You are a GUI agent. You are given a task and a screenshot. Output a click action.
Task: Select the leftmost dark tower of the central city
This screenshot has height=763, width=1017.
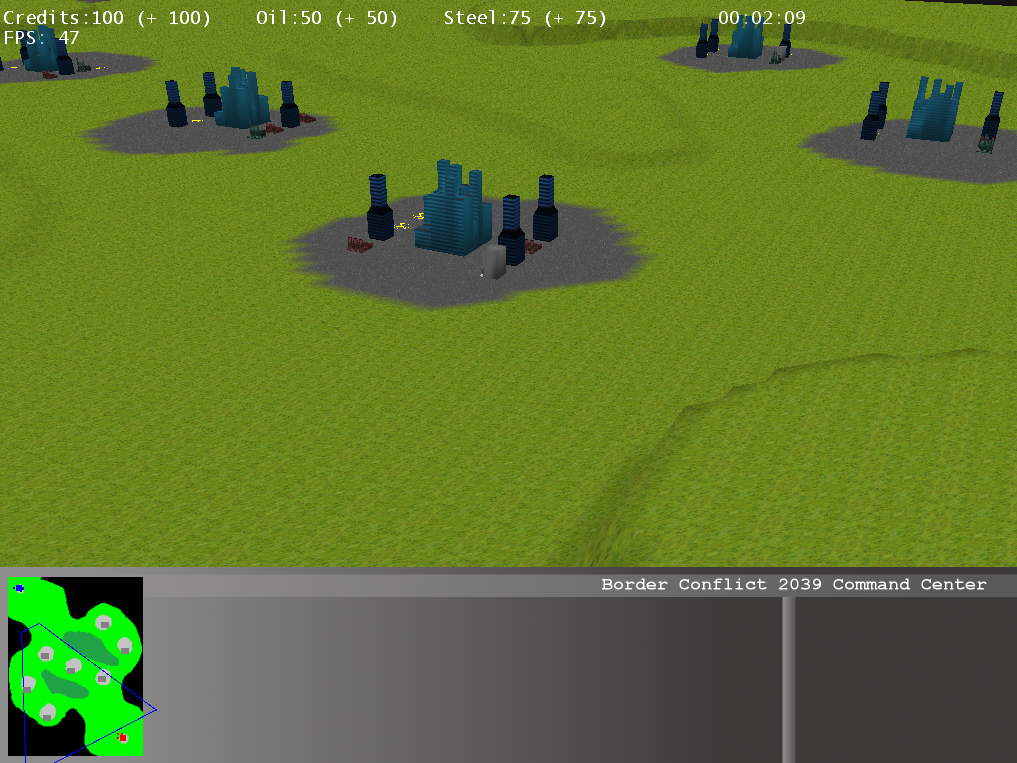pos(379,208)
